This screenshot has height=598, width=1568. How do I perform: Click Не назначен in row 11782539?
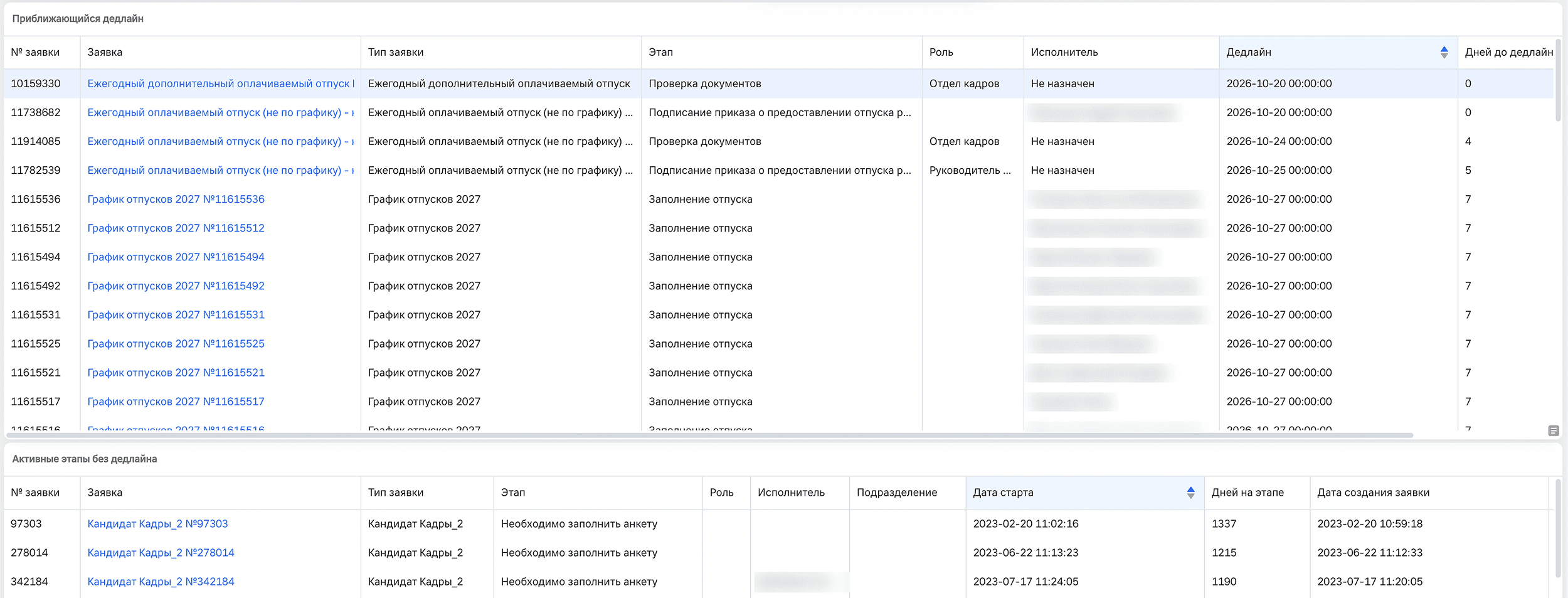point(1062,171)
